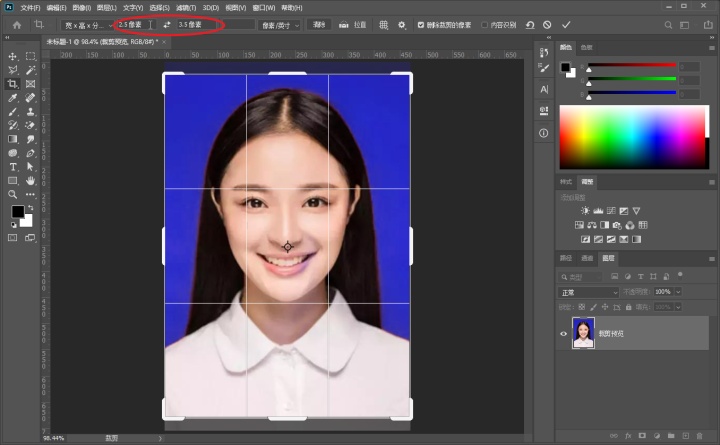This screenshot has width=720, height=445.
Task: Hide the 裁剪预览 layer eye
Action: tap(564, 334)
